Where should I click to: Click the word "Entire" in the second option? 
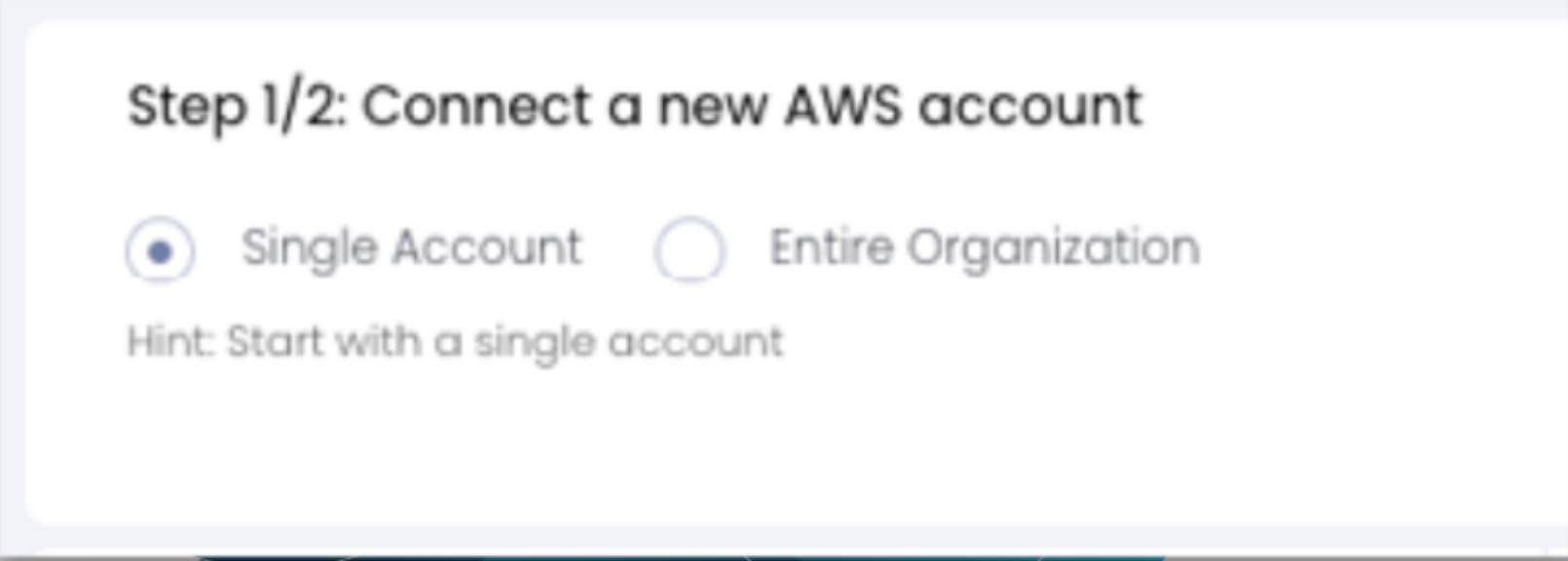831,247
